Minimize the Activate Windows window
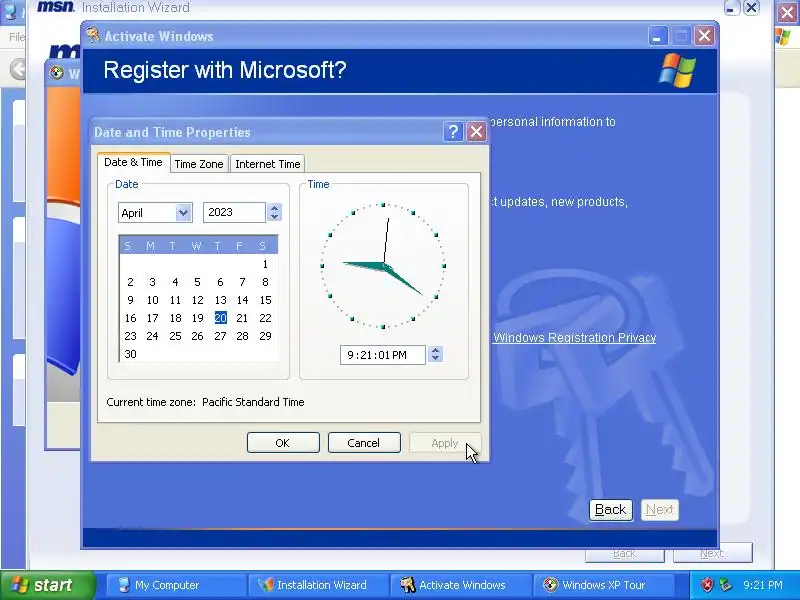Viewport: 800px width, 600px height. pyautogui.click(x=658, y=36)
